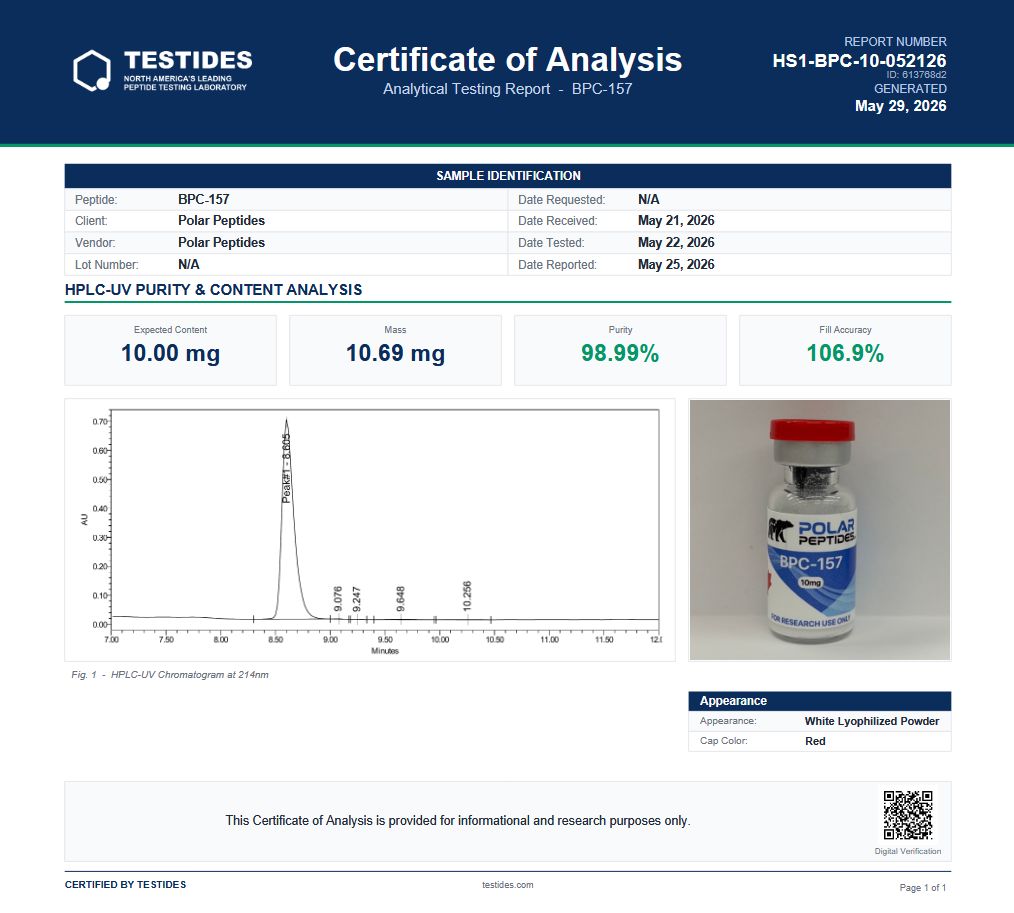Select White Lyophilized Powder value

point(872,721)
